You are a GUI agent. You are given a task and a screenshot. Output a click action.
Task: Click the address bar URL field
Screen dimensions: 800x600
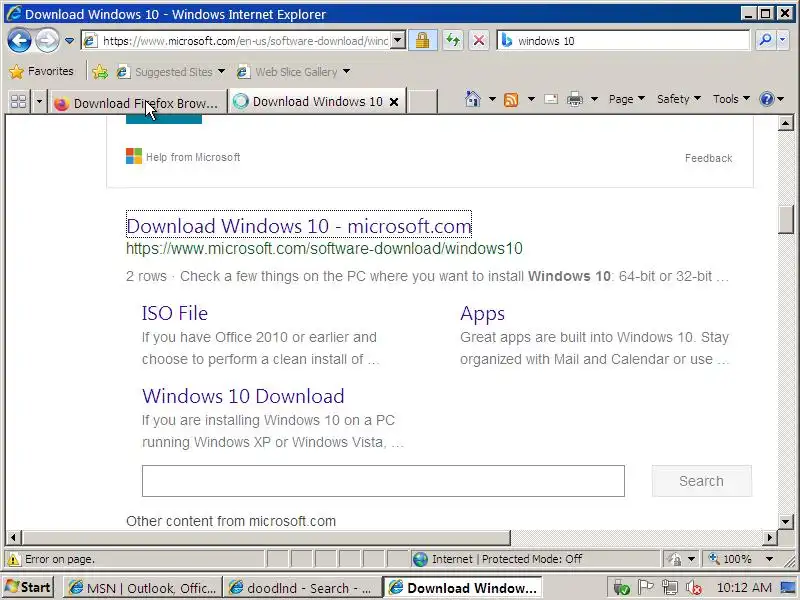coord(245,40)
